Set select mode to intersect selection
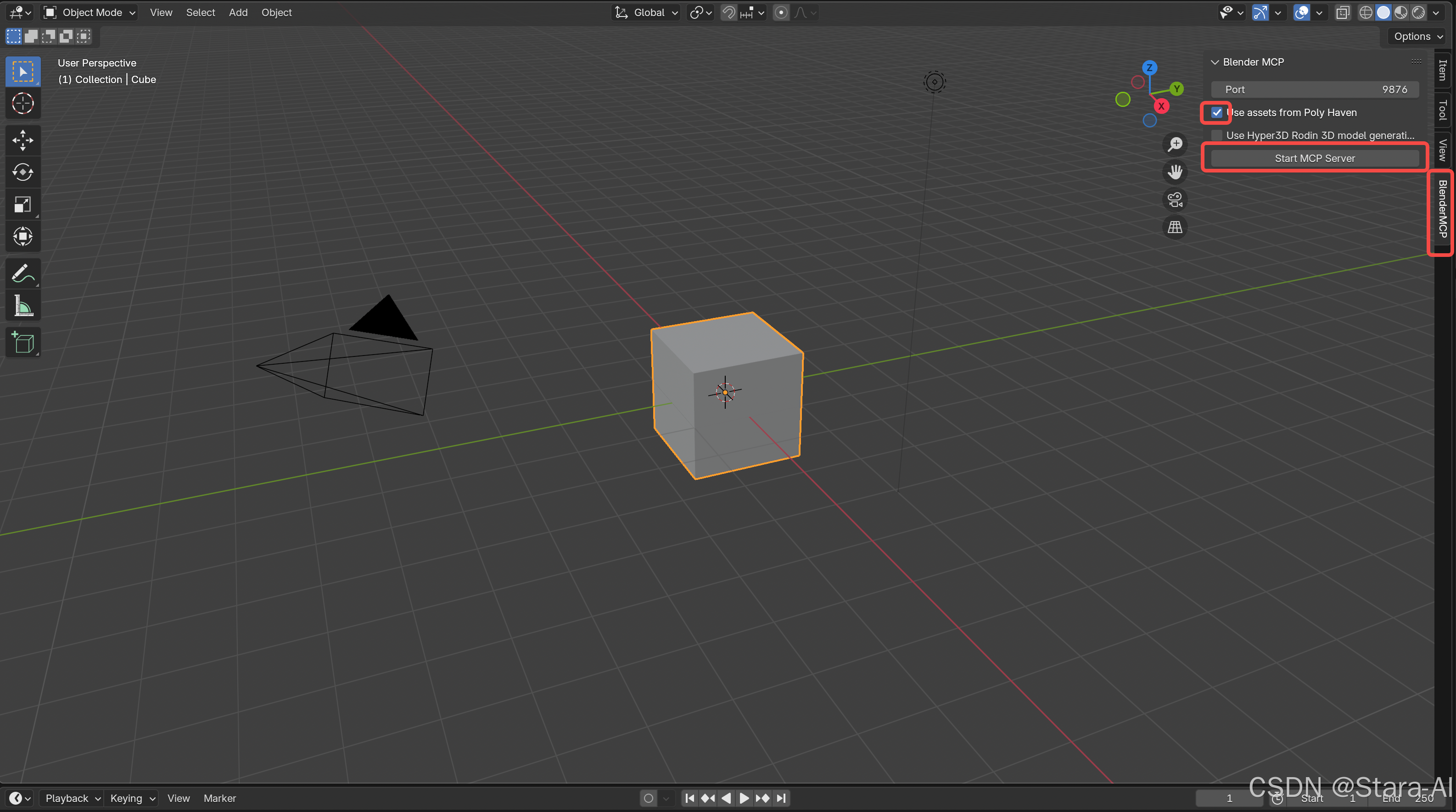Screen dimensions: 1456x812 pos(84,37)
